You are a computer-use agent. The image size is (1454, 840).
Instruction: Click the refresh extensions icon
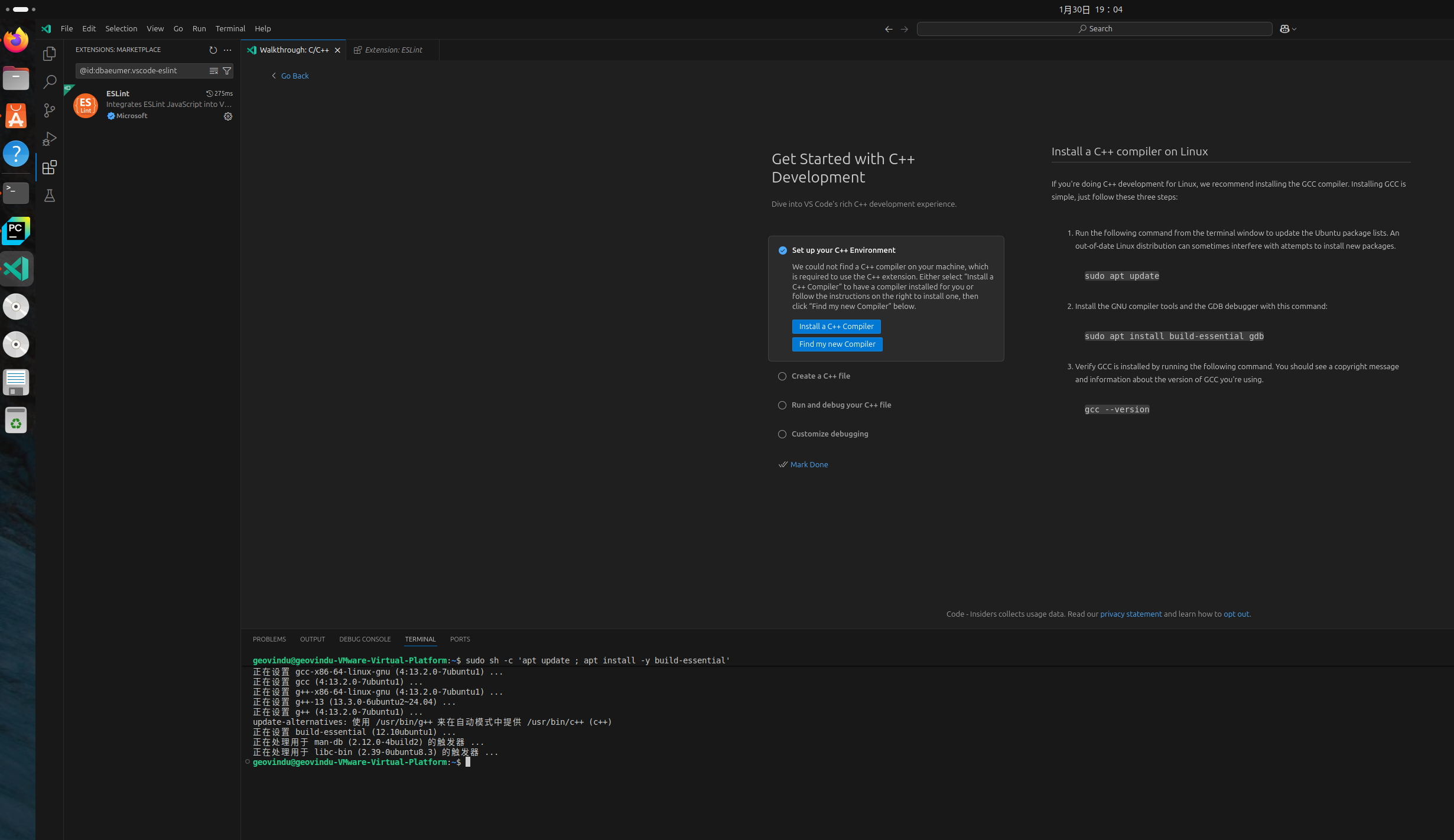point(213,50)
